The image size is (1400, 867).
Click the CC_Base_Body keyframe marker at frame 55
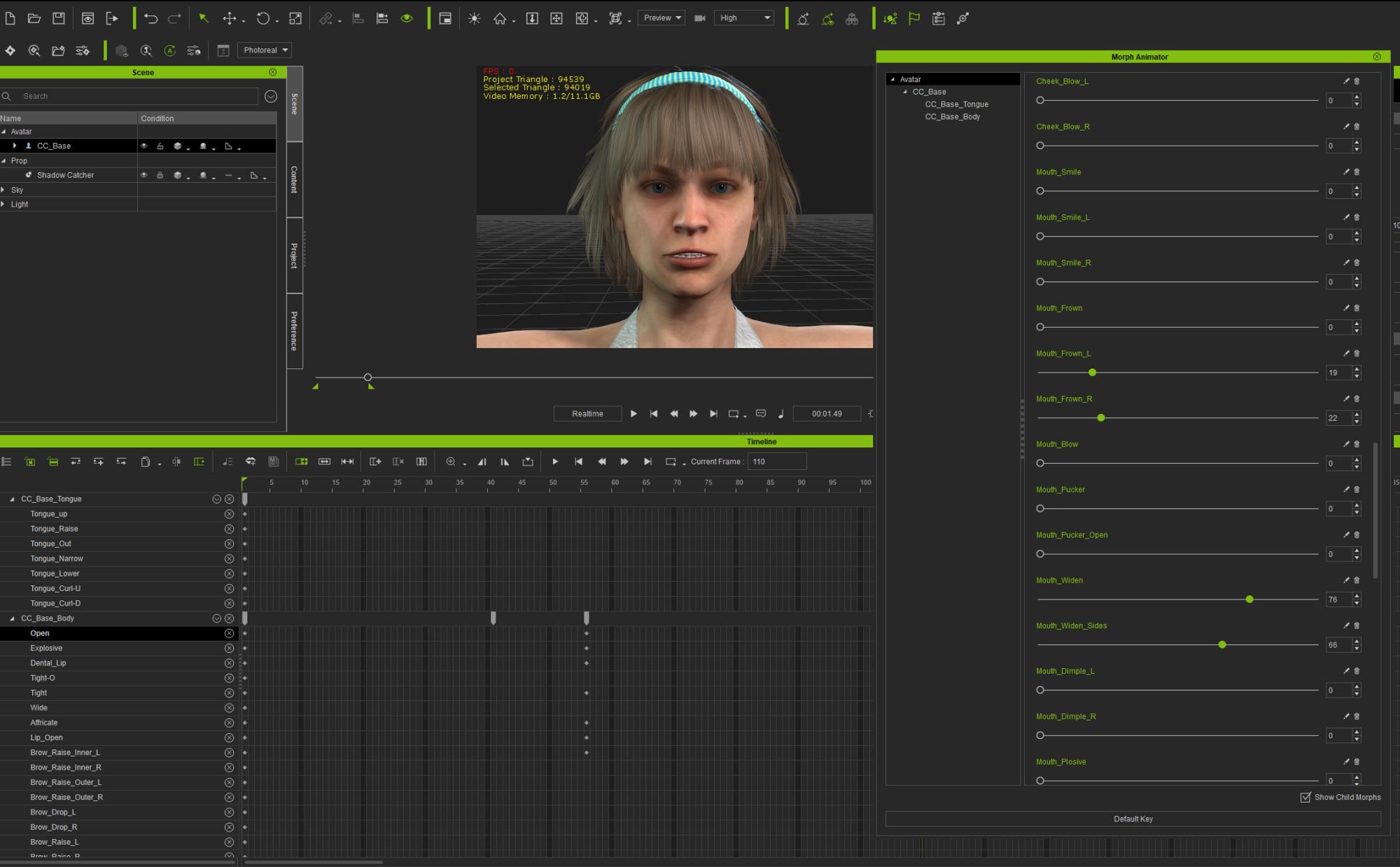coord(587,618)
